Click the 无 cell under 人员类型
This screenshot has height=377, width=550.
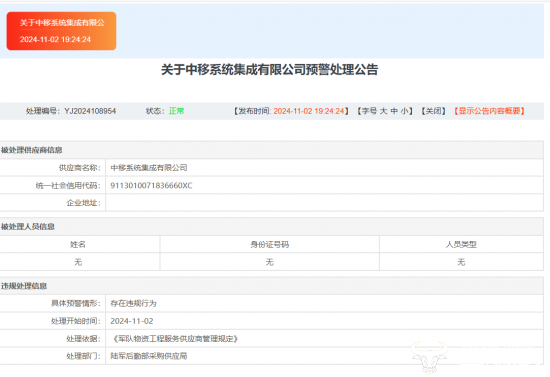click(x=461, y=262)
